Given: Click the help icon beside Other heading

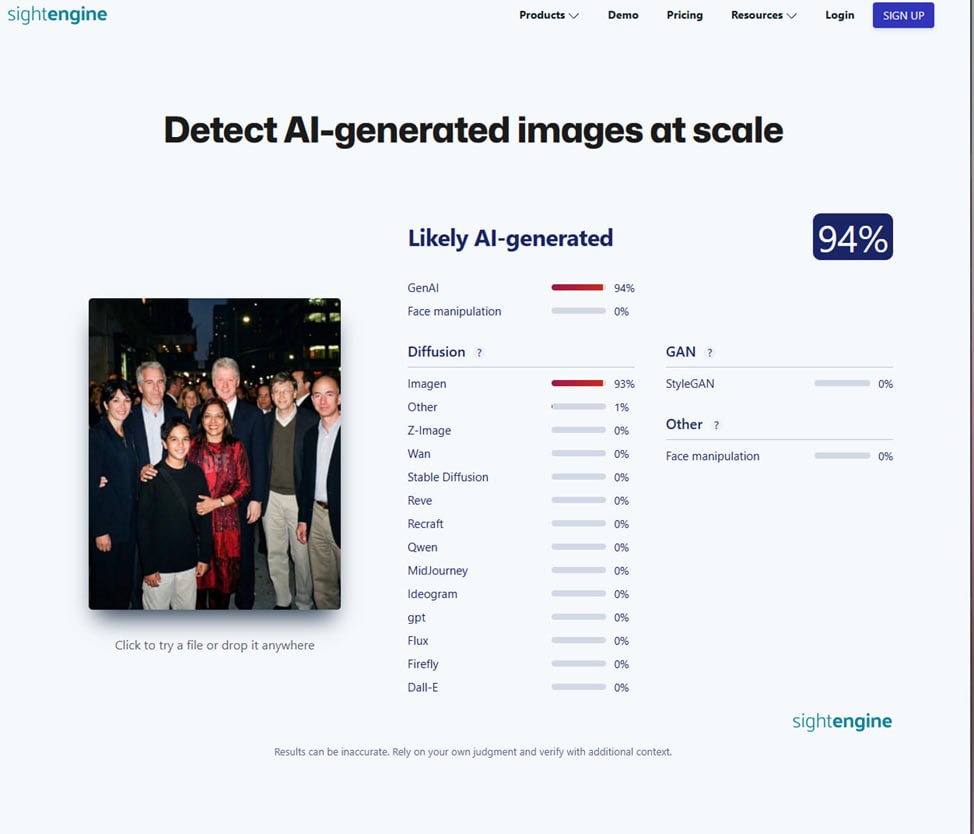Looking at the screenshot, I should [x=716, y=425].
